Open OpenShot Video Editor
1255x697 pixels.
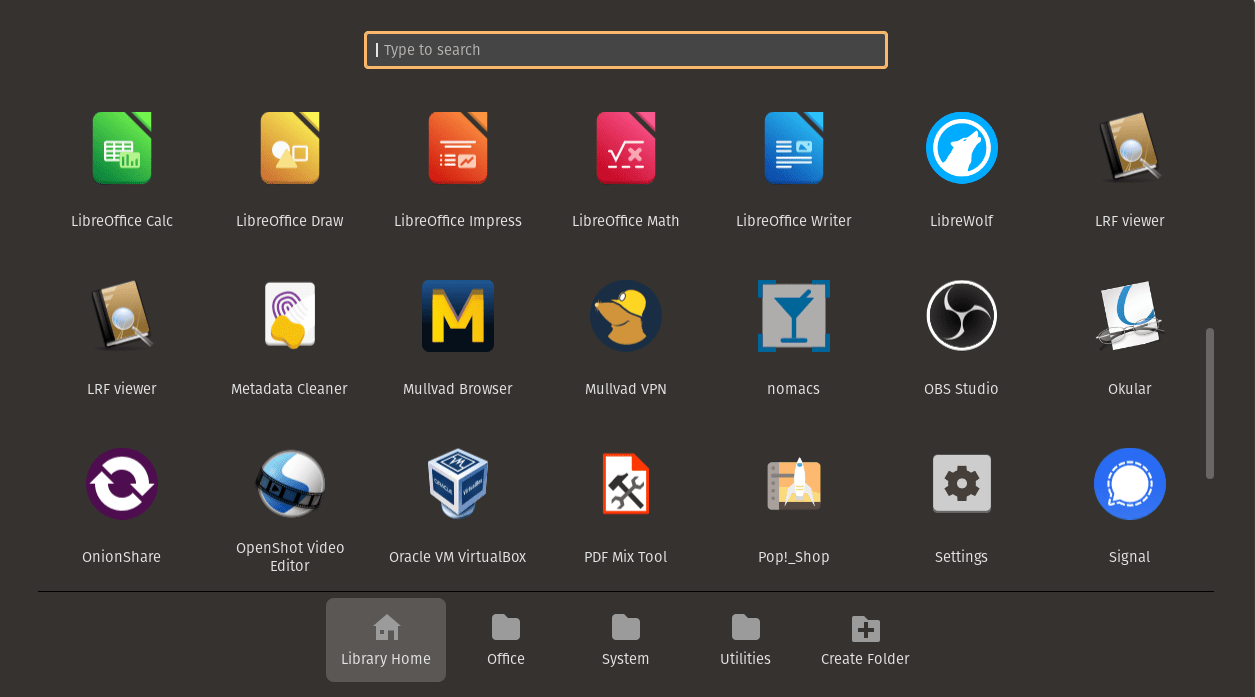(x=290, y=484)
